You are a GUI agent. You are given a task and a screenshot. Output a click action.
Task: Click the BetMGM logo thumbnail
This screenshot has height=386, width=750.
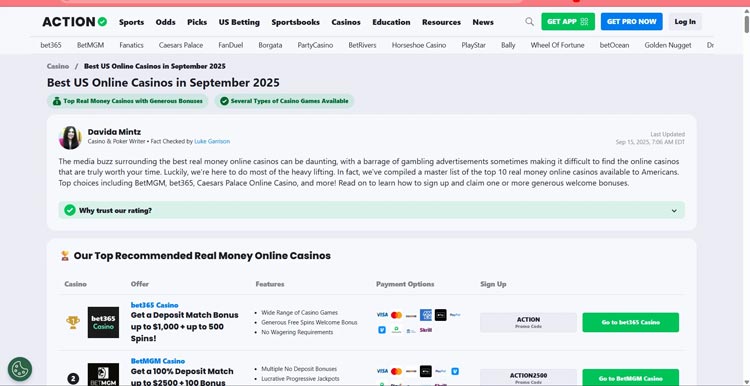pos(103,375)
